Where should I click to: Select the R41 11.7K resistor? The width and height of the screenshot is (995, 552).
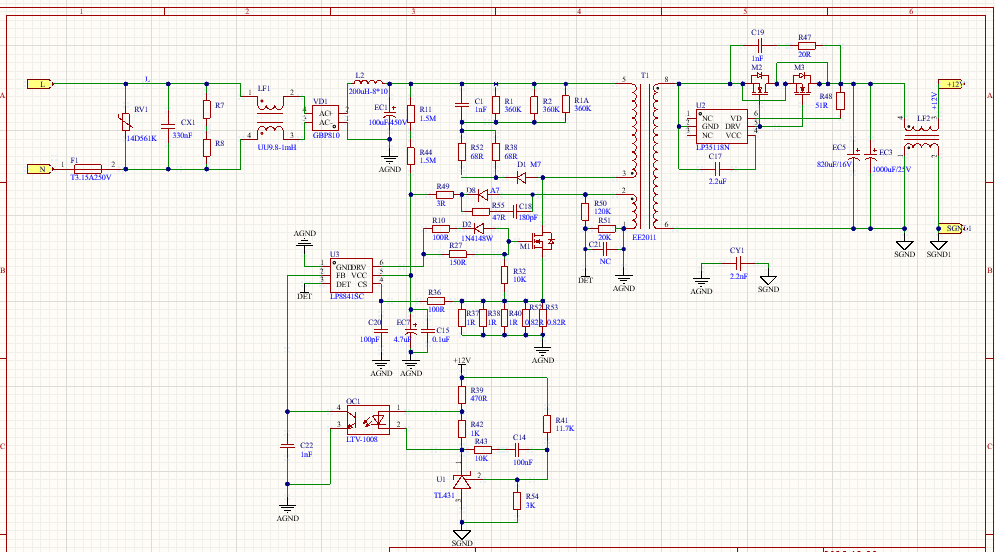546,423
